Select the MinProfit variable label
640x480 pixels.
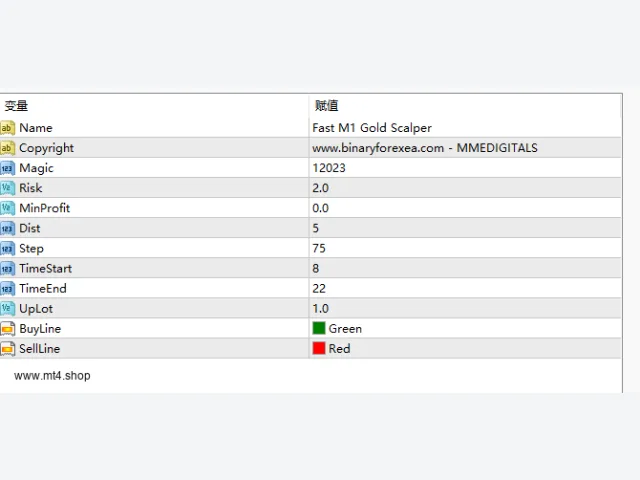(x=44, y=208)
